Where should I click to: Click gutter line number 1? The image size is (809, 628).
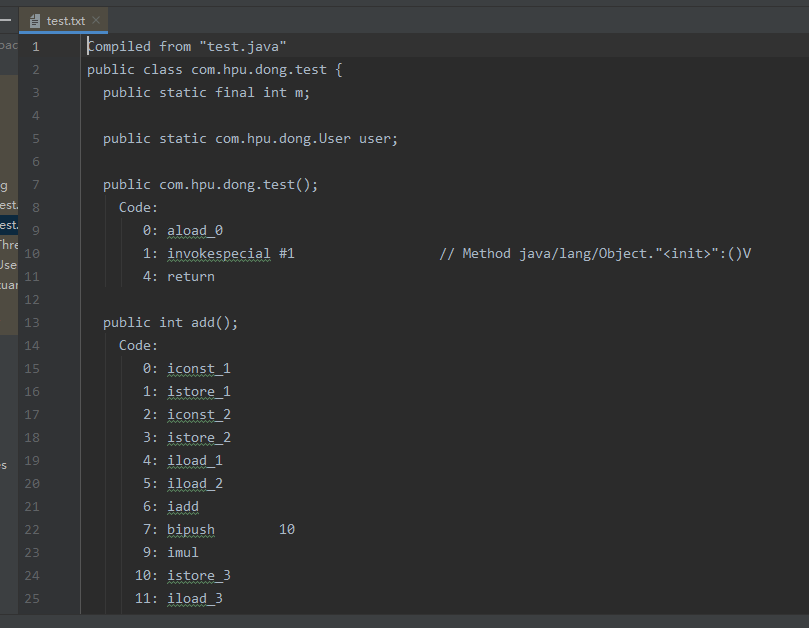[x=36, y=47]
